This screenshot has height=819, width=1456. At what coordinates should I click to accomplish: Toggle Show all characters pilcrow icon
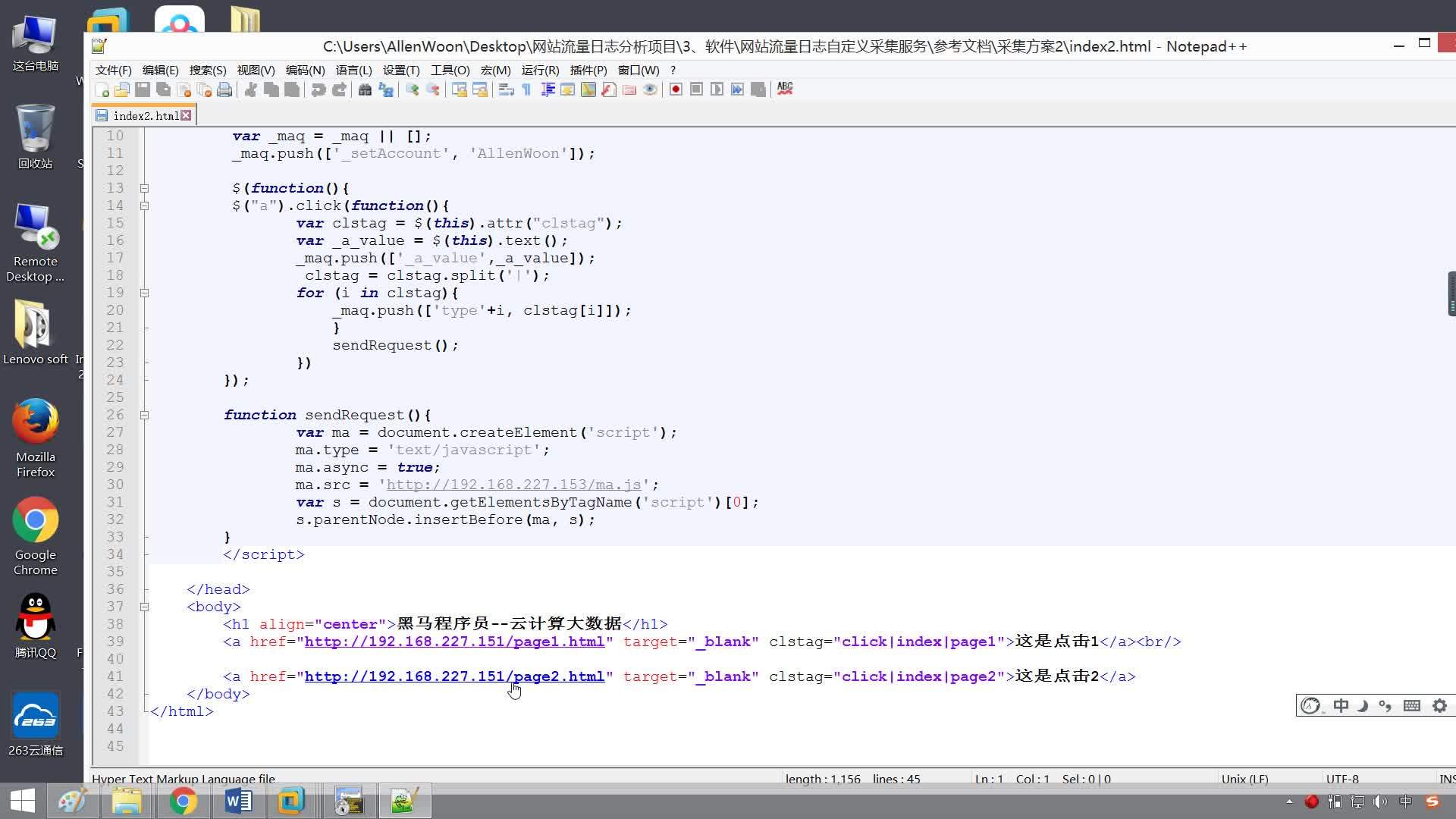(x=526, y=89)
